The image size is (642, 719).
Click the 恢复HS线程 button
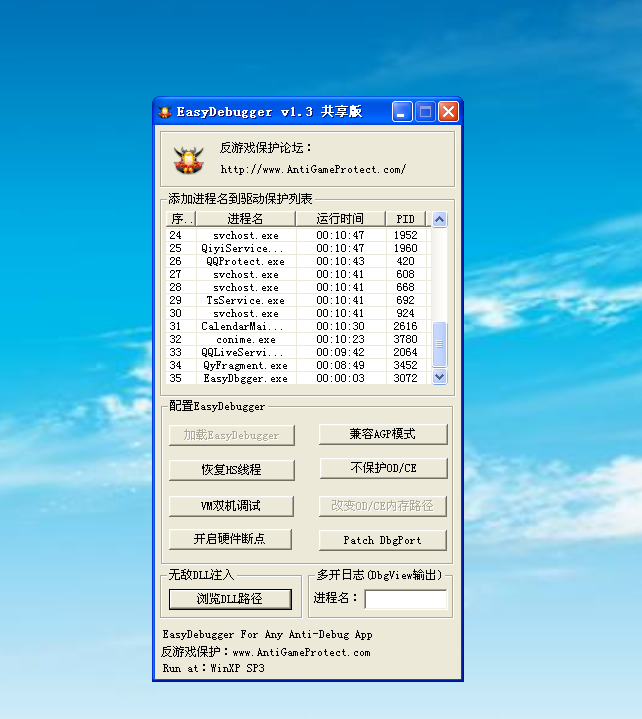232,470
